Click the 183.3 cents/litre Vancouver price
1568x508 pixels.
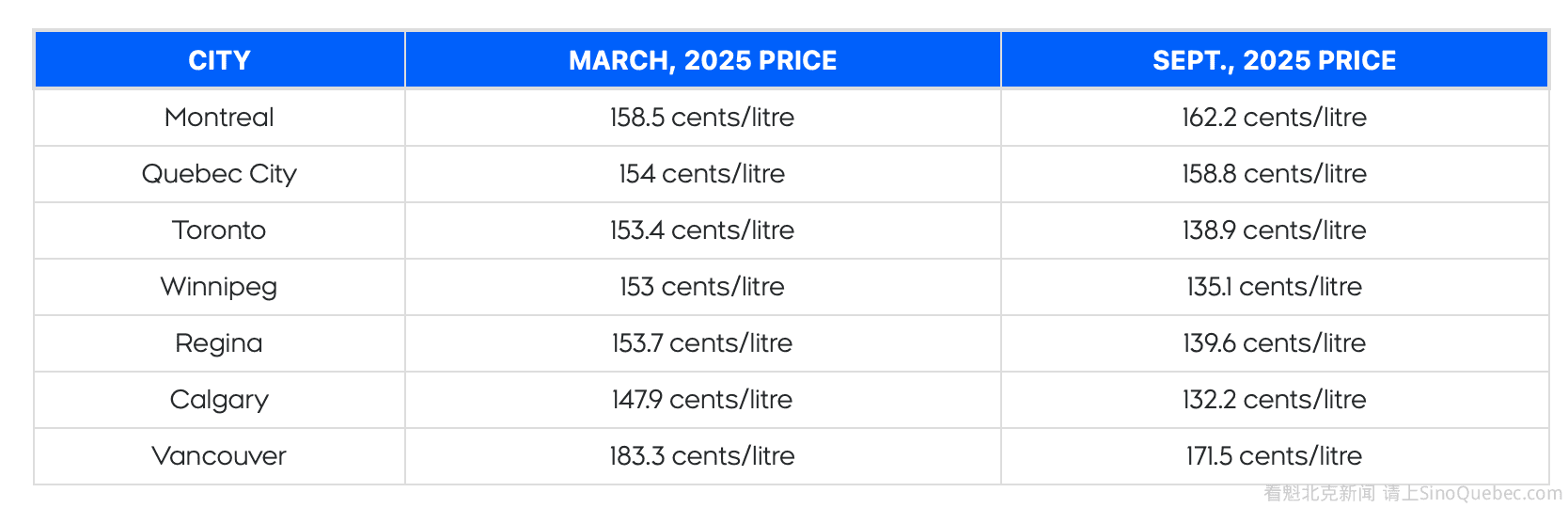[702, 456]
